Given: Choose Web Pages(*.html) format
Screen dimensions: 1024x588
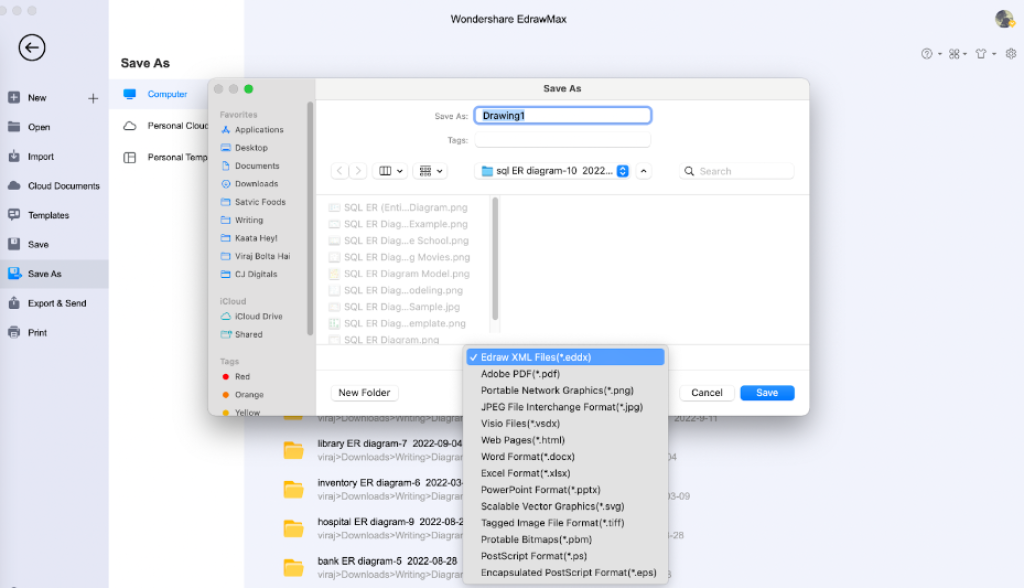Looking at the screenshot, I should pyautogui.click(x=566, y=440).
